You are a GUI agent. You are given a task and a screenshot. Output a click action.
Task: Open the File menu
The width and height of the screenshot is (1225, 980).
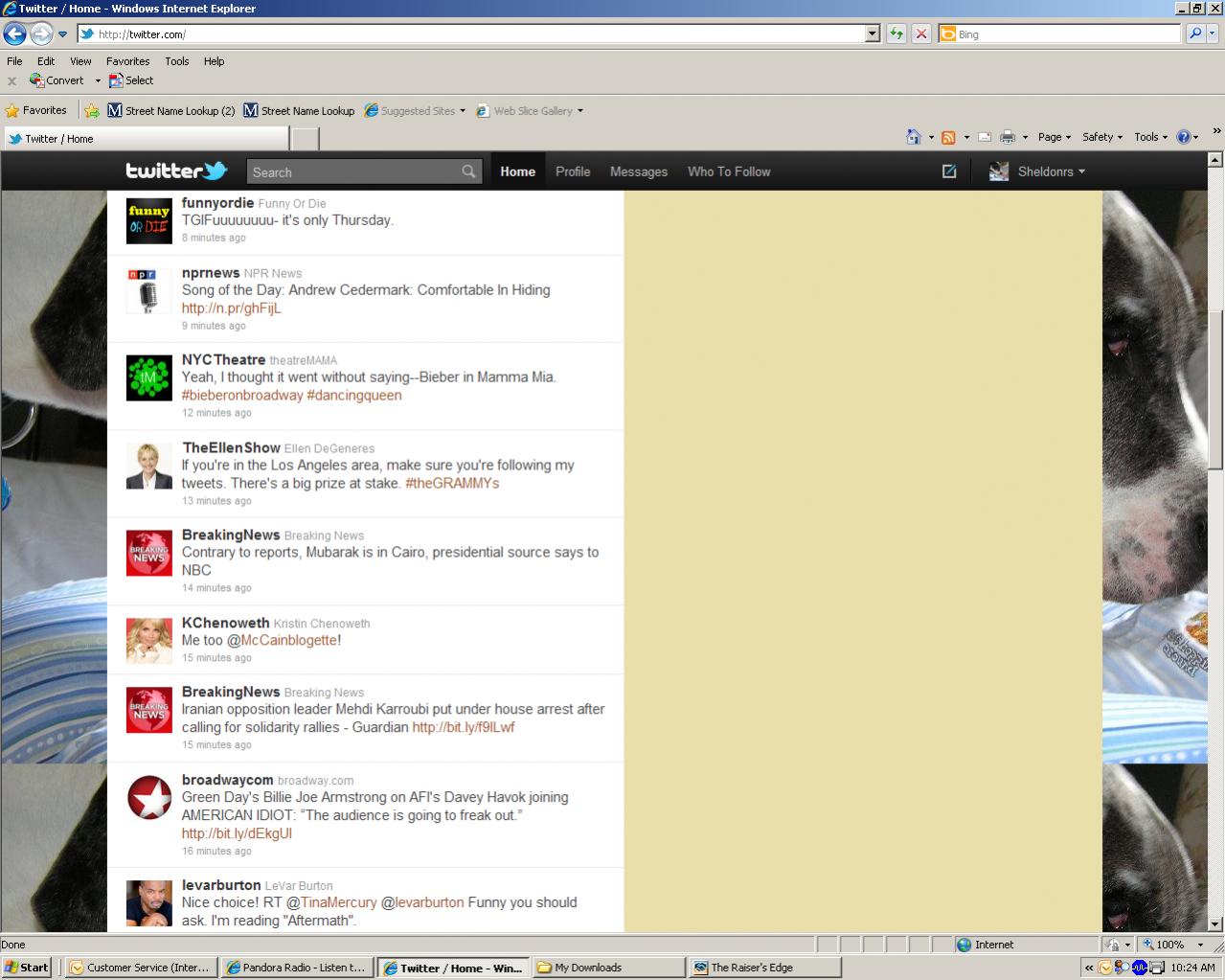[x=14, y=60]
